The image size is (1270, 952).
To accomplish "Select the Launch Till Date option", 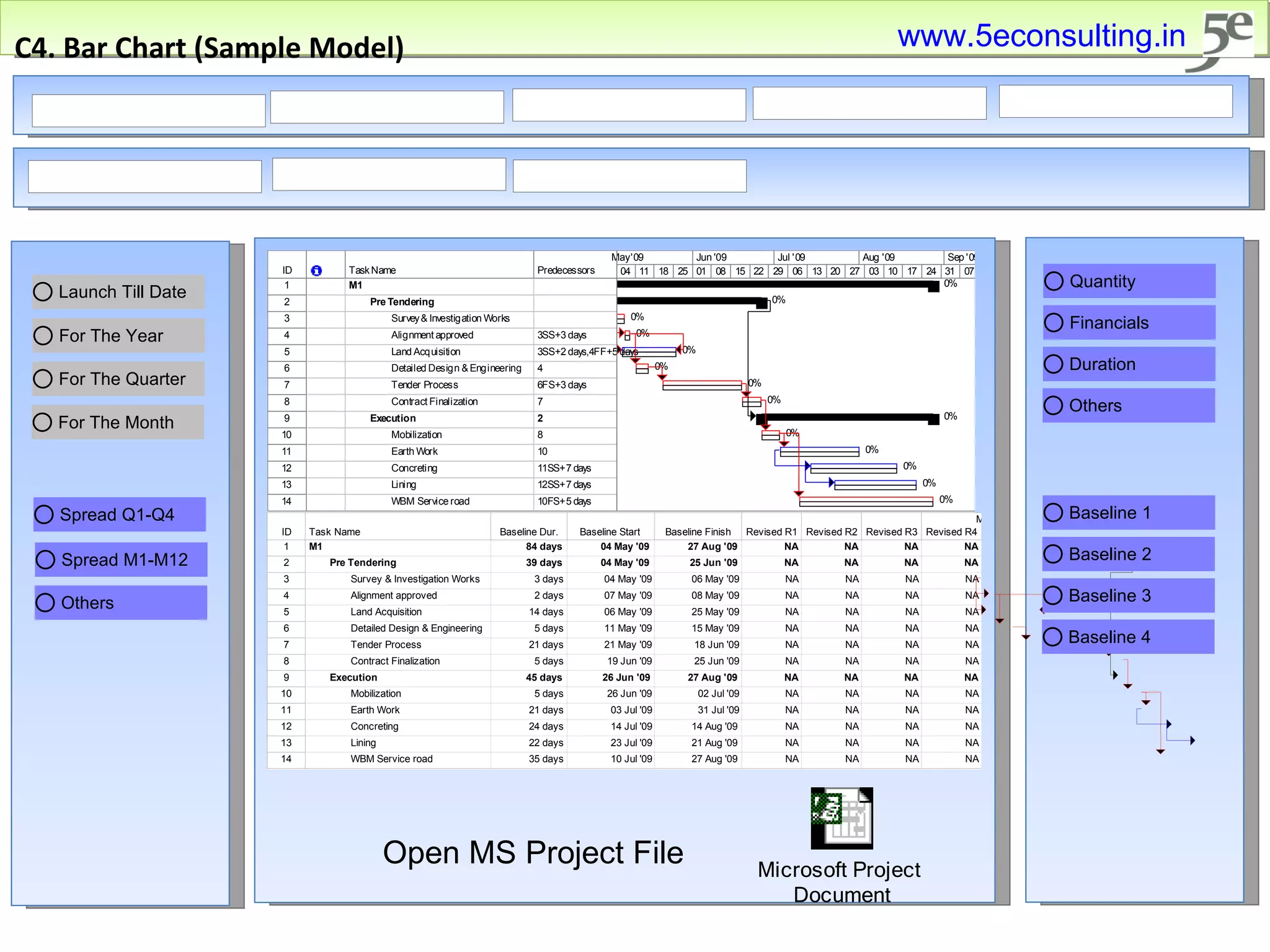I will click(118, 292).
